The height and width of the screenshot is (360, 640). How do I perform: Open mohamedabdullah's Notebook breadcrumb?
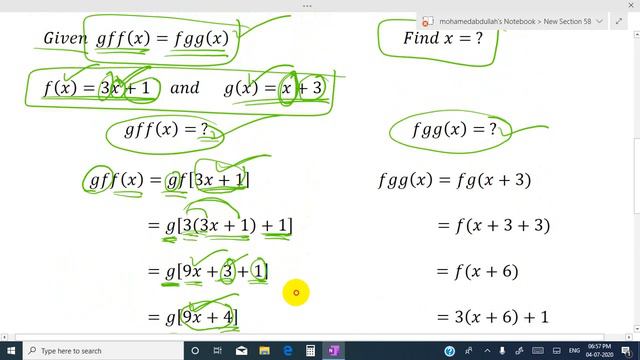(x=487, y=21)
